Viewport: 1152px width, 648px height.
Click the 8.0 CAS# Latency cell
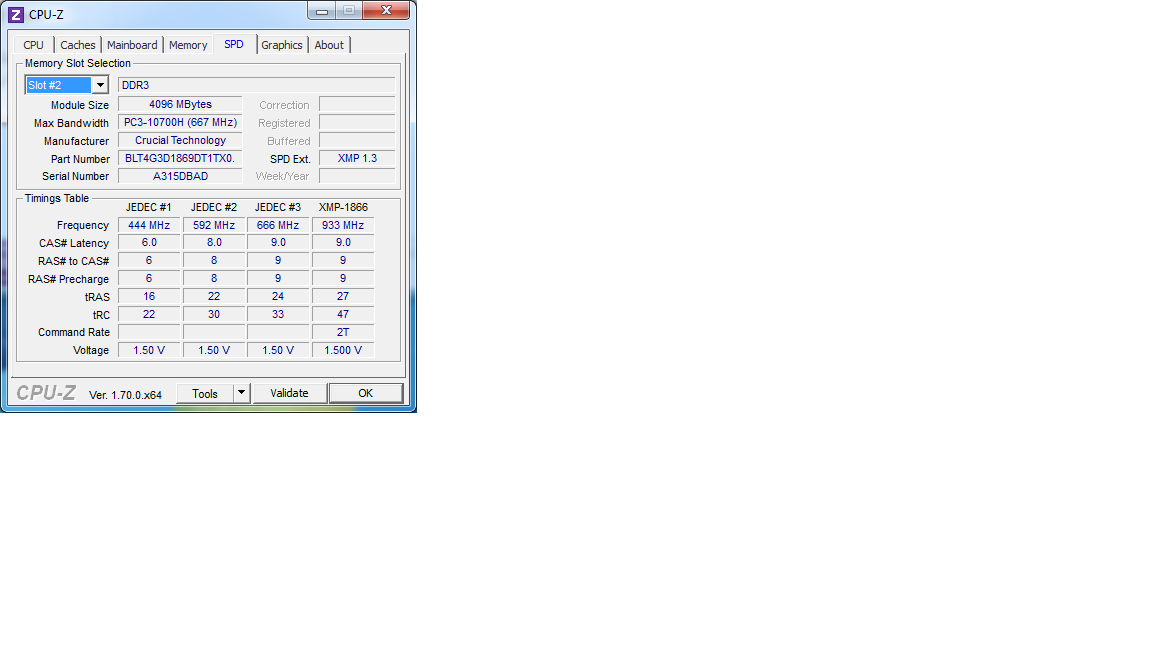pos(214,242)
